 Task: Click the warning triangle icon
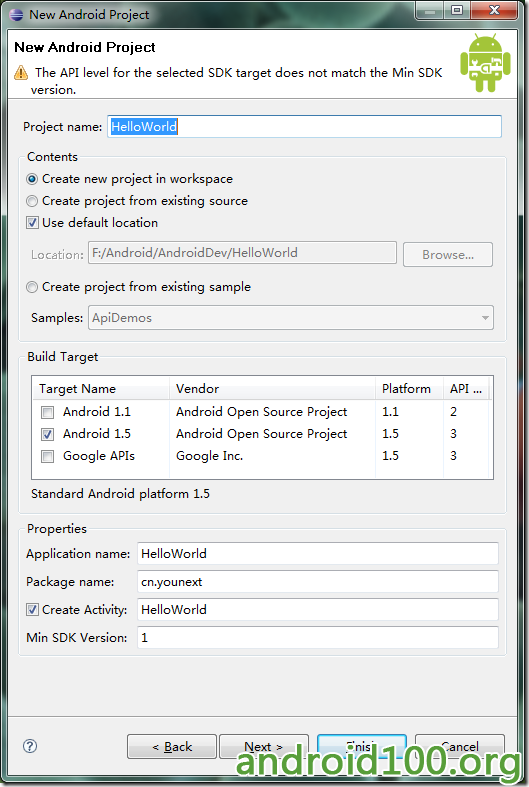(x=21, y=73)
